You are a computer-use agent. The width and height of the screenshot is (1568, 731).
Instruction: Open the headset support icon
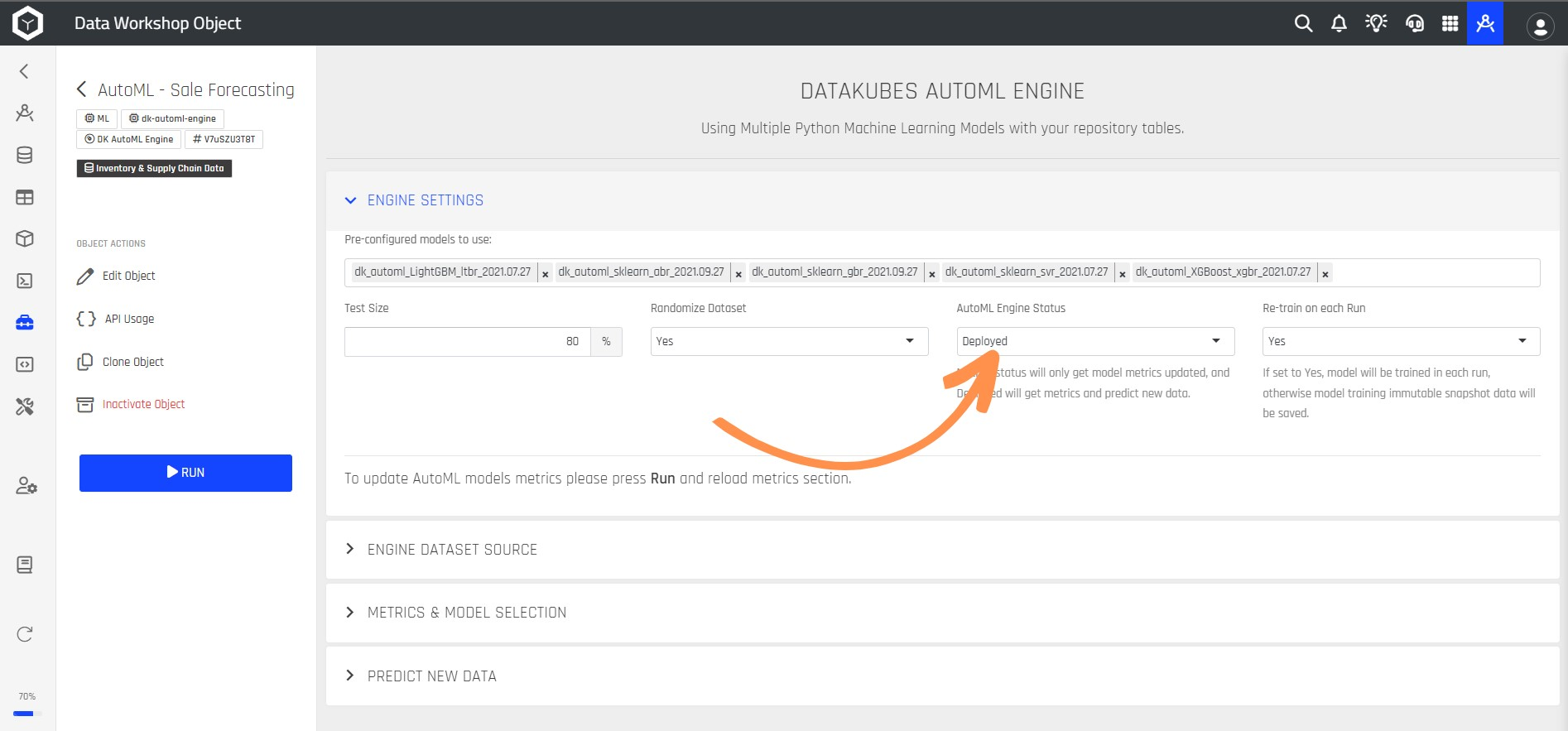(x=1415, y=23)
